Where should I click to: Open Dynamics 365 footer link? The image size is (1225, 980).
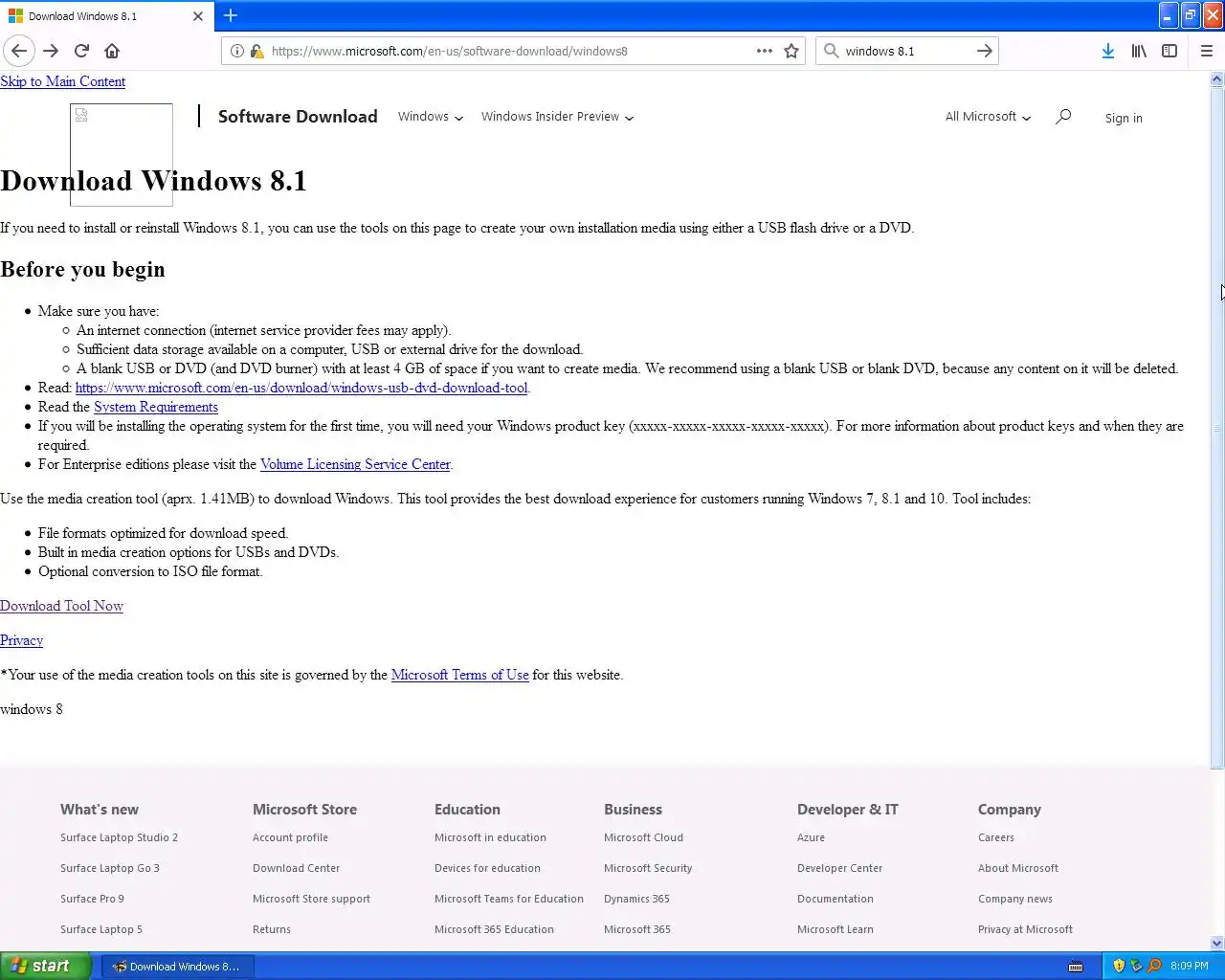tap(636, 899)
